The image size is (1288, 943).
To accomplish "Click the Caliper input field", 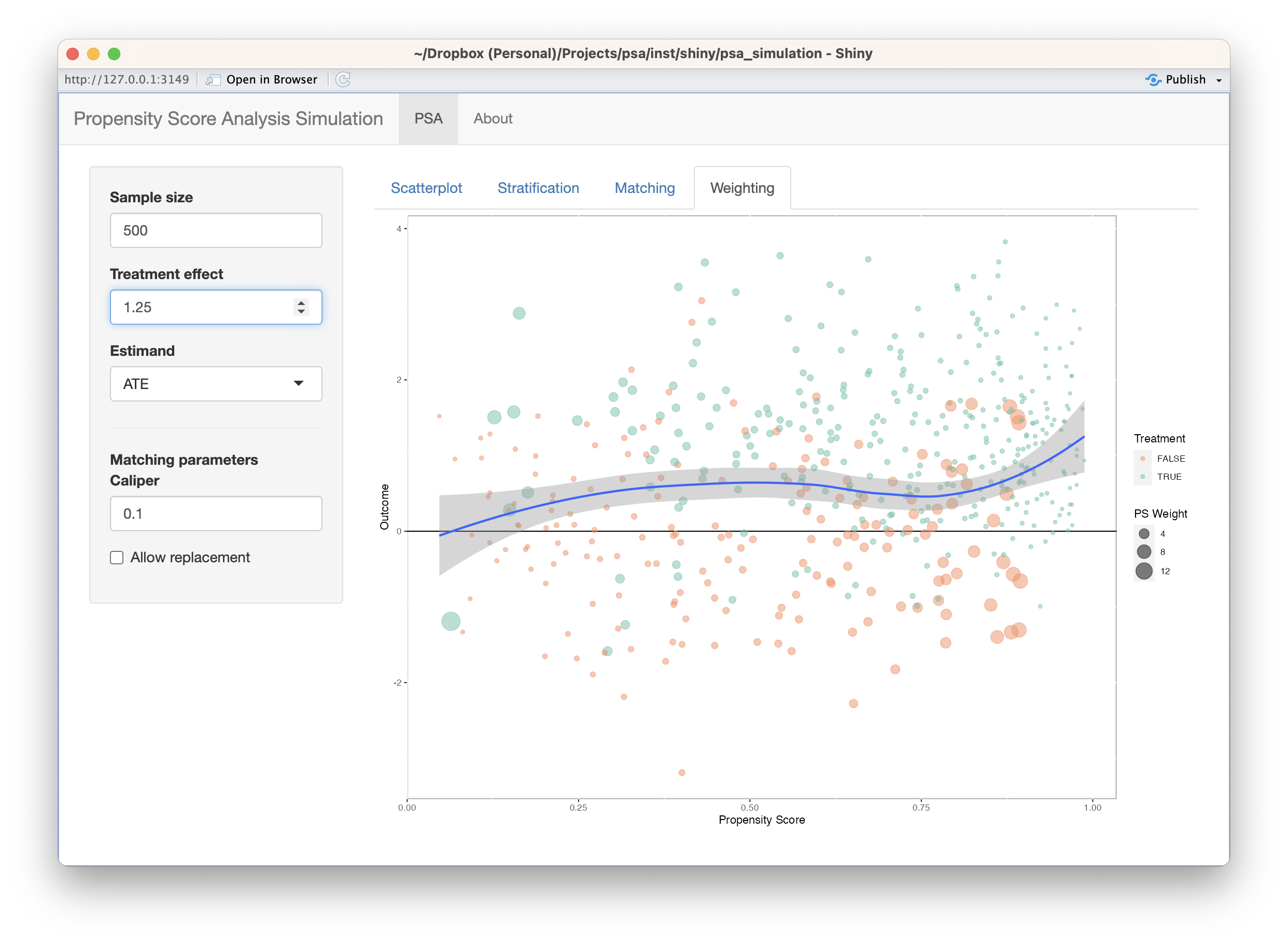I will 216,514.
